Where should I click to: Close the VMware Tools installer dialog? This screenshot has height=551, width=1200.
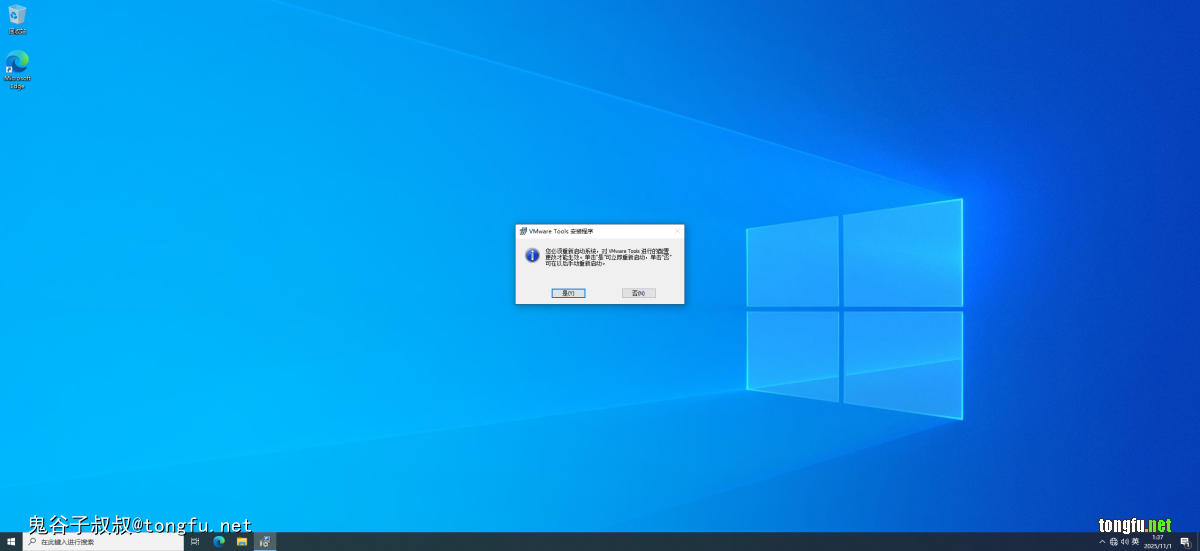(x=677, y=231)
